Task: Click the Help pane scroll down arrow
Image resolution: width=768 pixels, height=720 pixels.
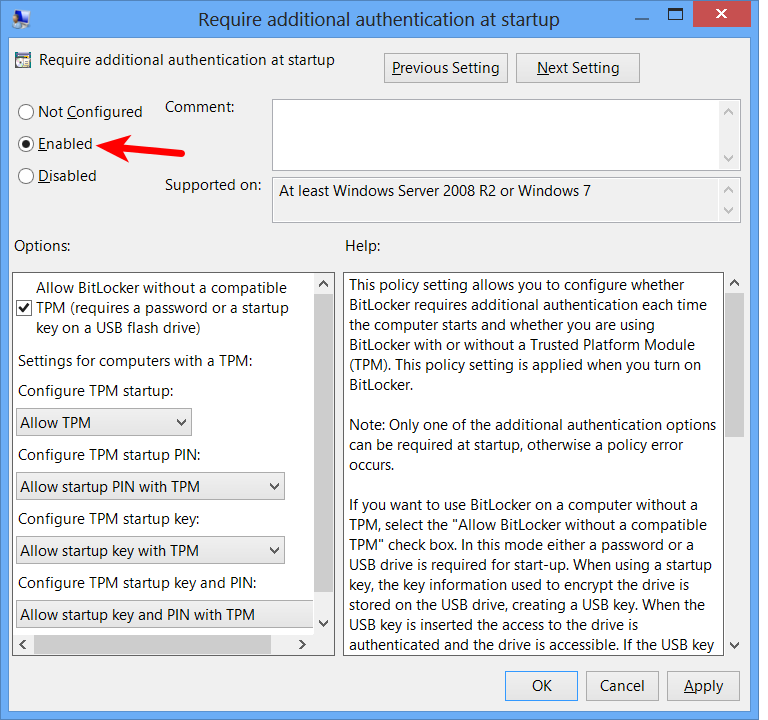Action: coord(734,645)
